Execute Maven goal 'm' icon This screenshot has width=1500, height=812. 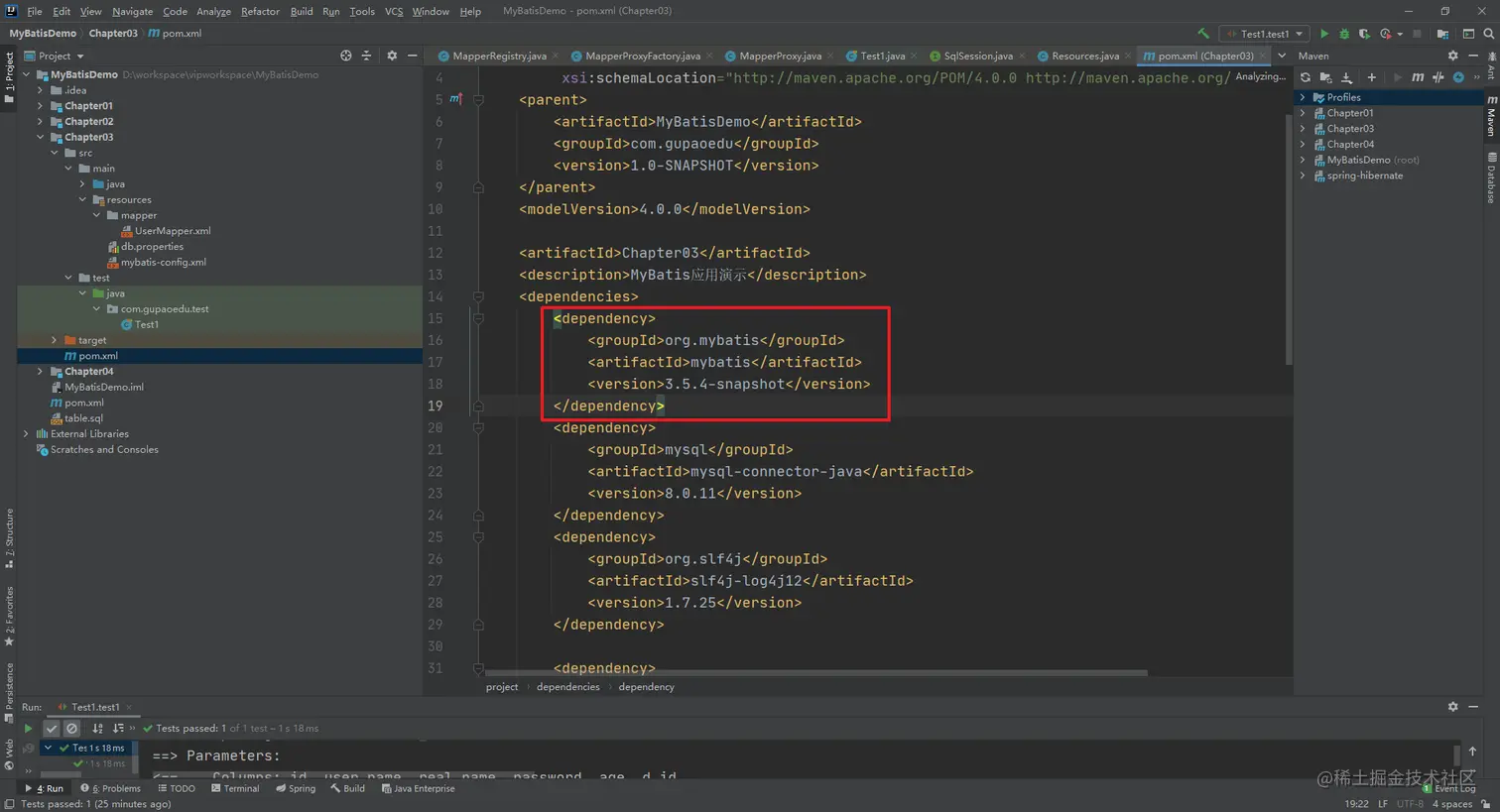[1418, 77]
